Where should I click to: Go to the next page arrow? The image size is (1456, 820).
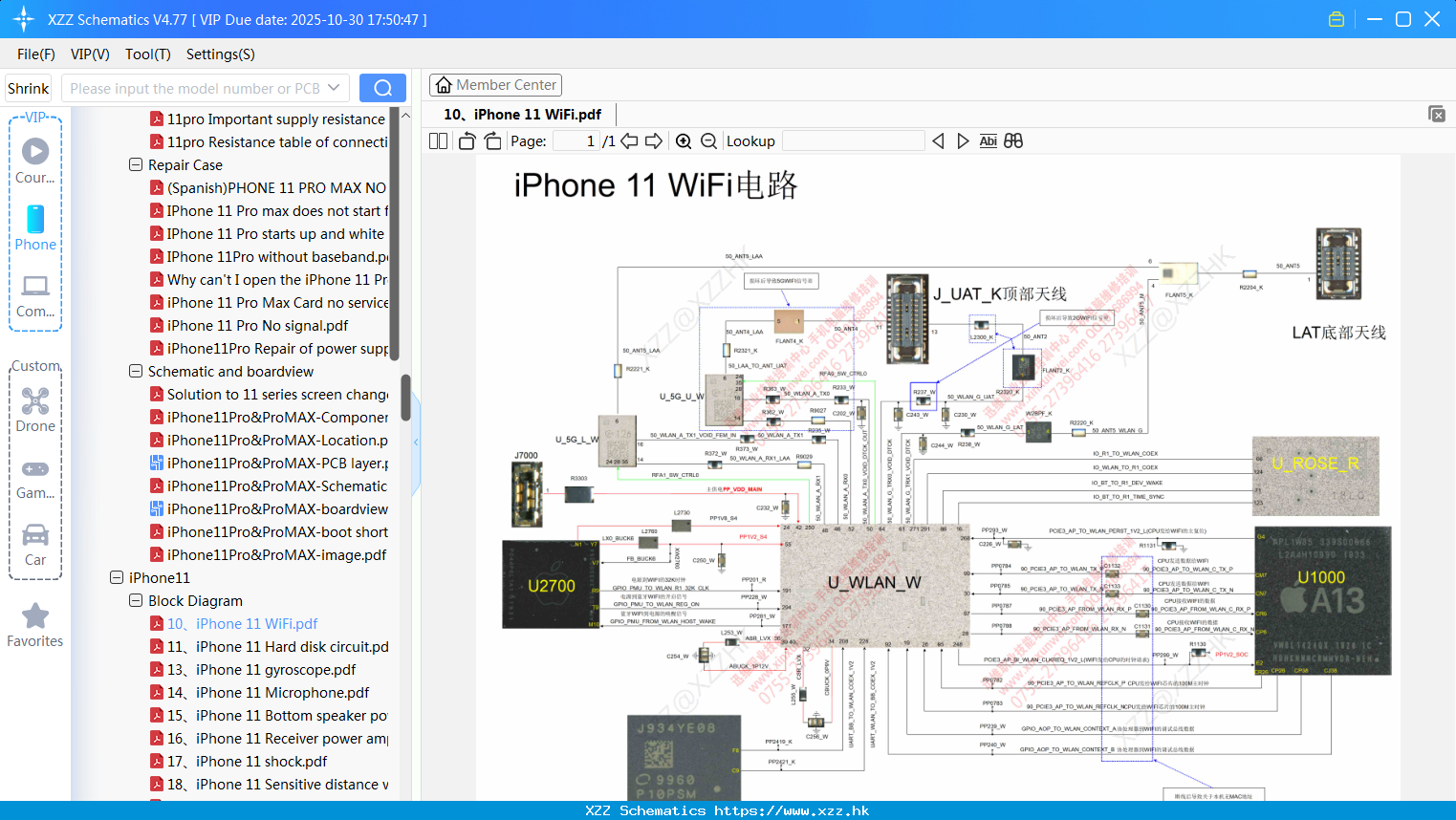654,141
